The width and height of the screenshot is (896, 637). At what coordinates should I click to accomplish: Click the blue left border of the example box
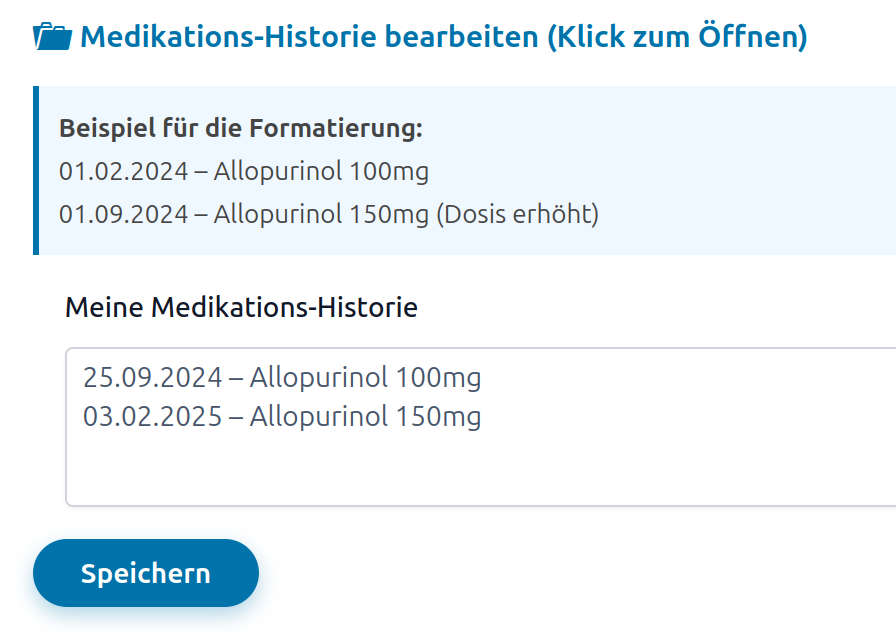pyautogui.click(x=36, y=170)
